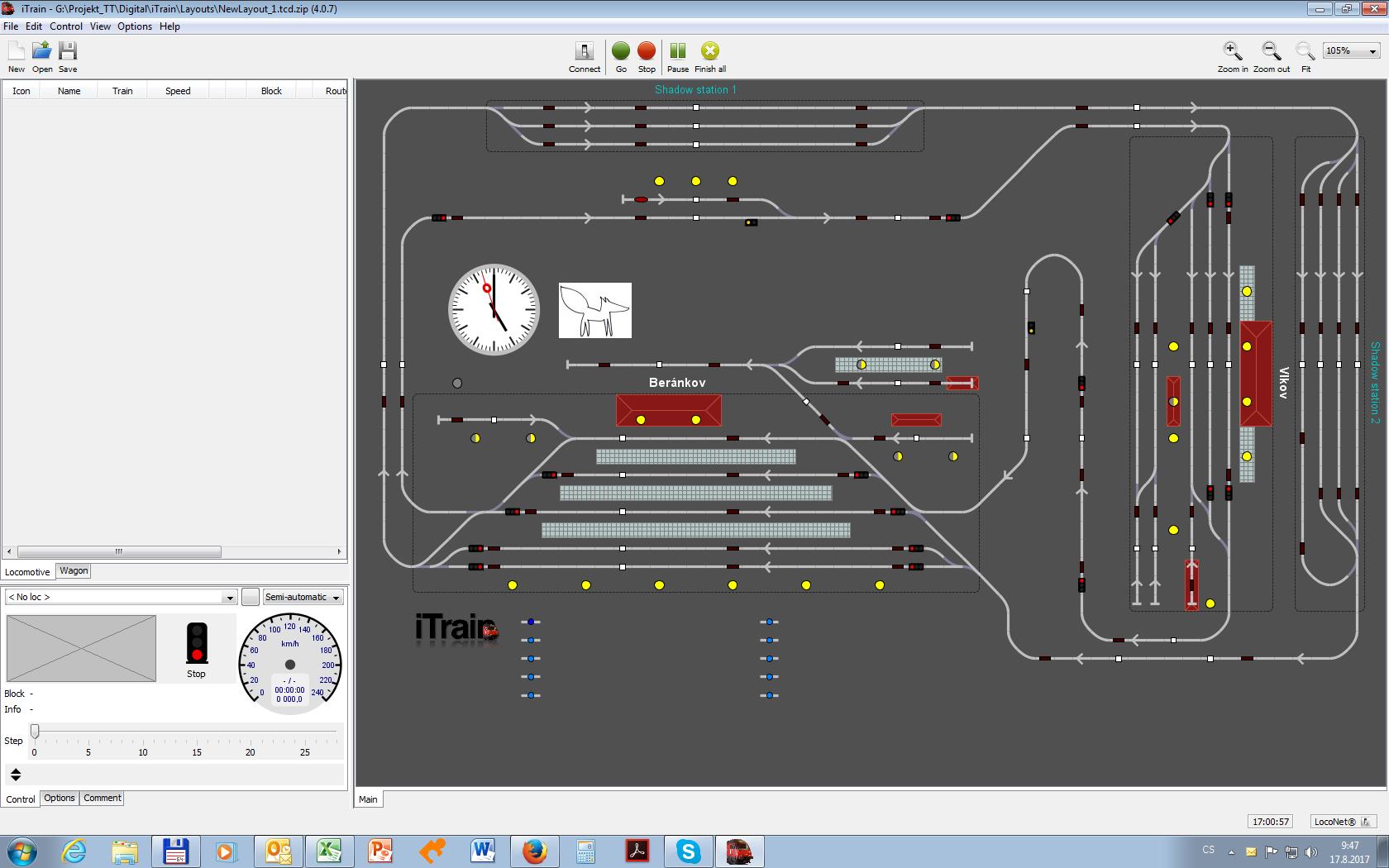Click the Zoom out magnifier
Screen dimensions: 1389x868
pos(1271,52)
